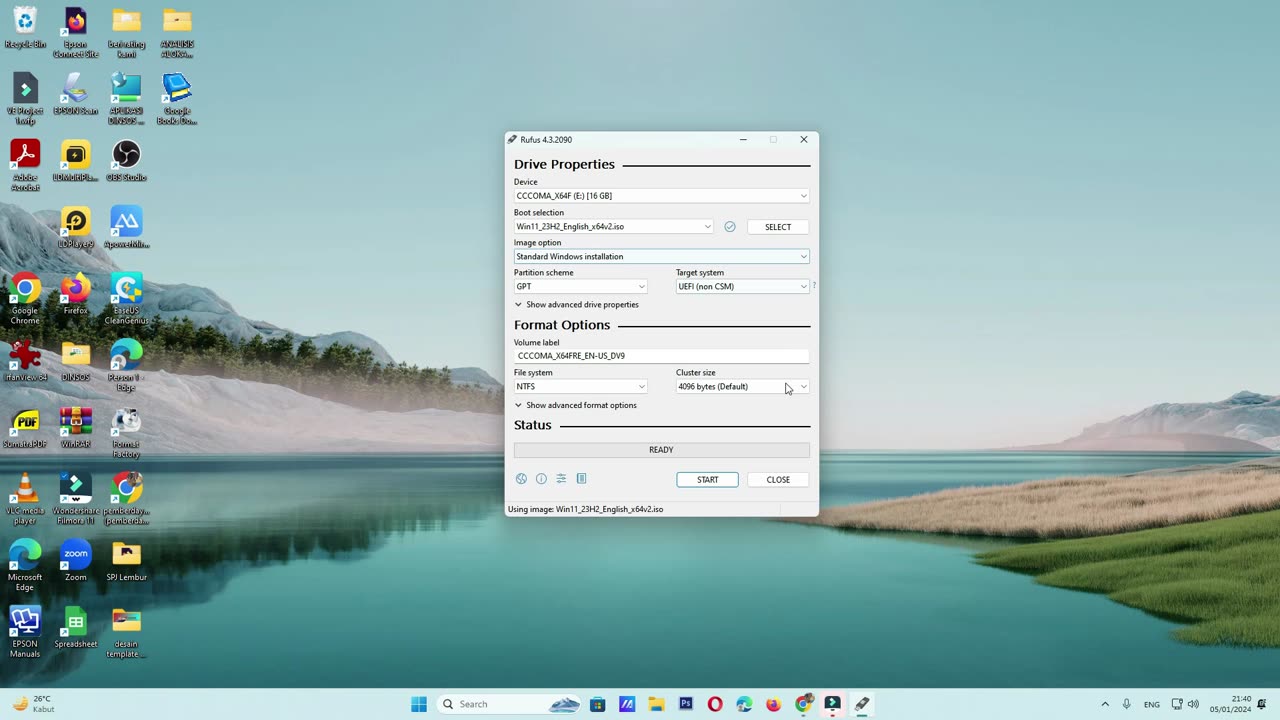
Task: Open the Partition scheme GPT dropdown
Action: coord(580,287)
